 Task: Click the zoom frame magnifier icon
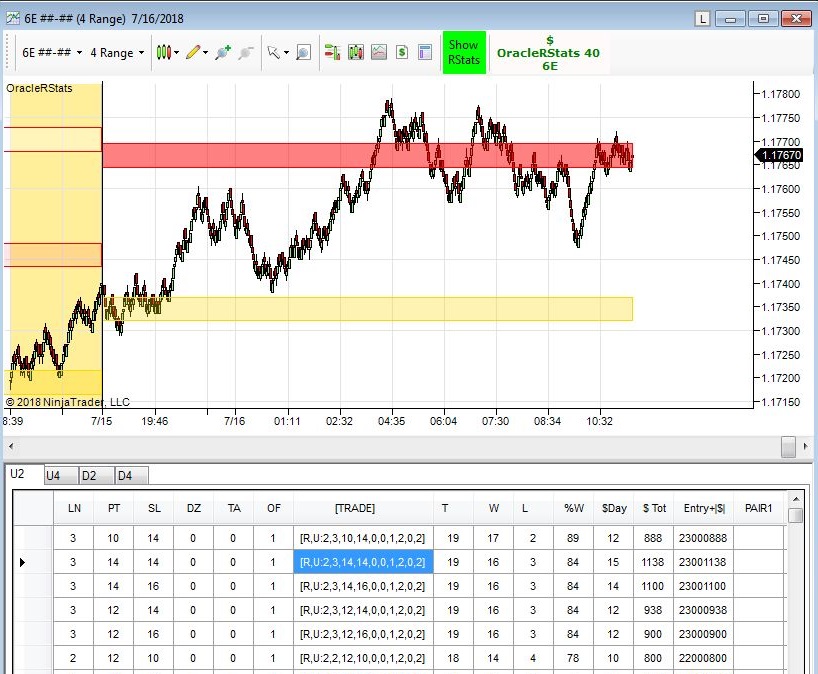pyautogui.click(x=303, y=52)
